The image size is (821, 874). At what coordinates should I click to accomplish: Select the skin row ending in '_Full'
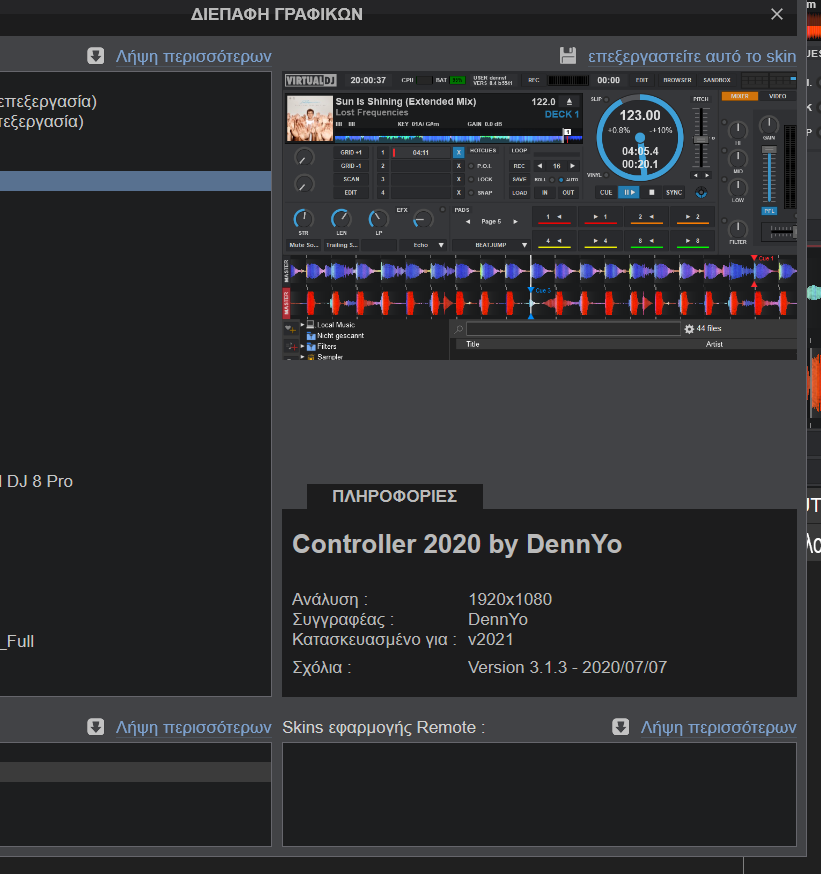135,641
